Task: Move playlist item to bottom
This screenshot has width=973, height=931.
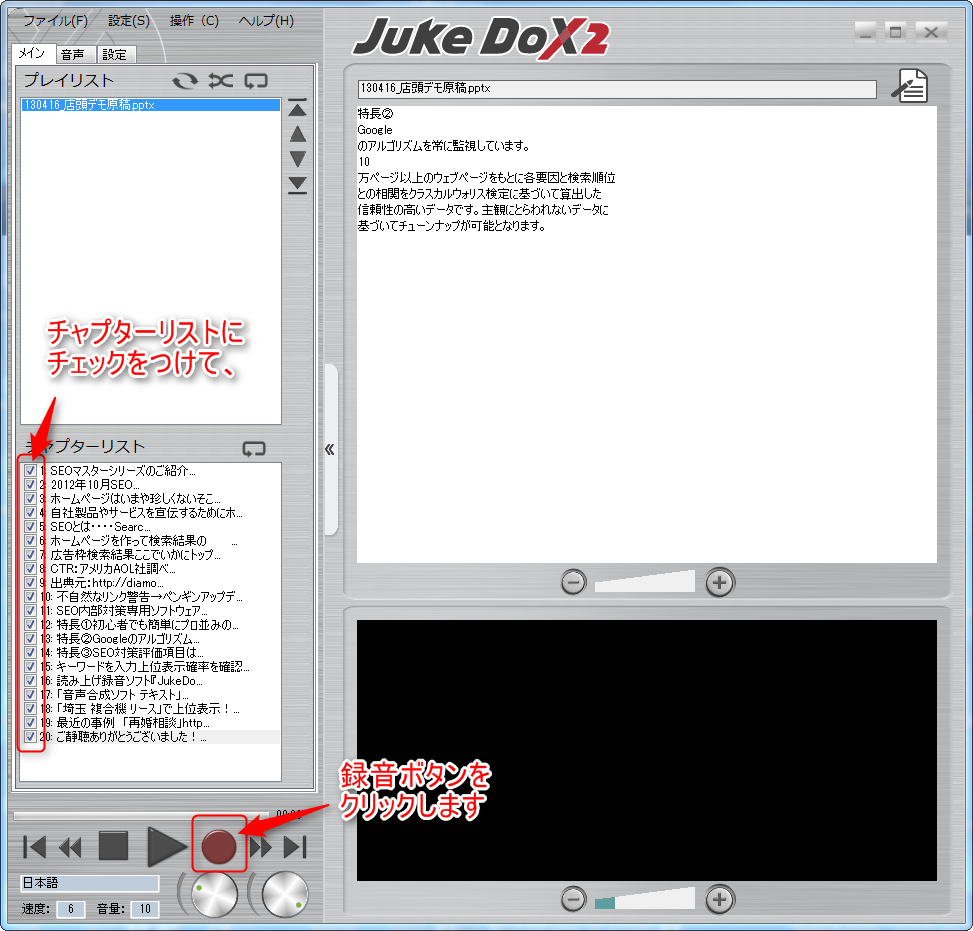Action: [x=297, y=184]
